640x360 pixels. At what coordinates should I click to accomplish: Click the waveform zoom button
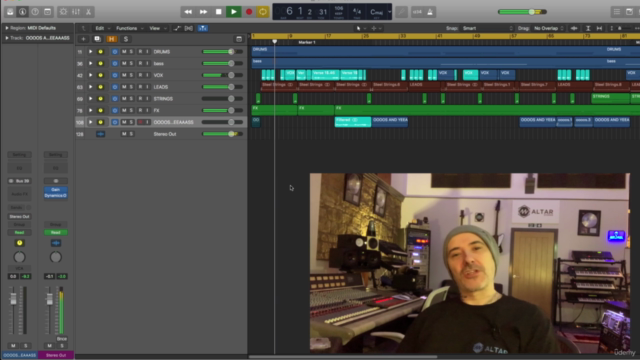[574, 28]
